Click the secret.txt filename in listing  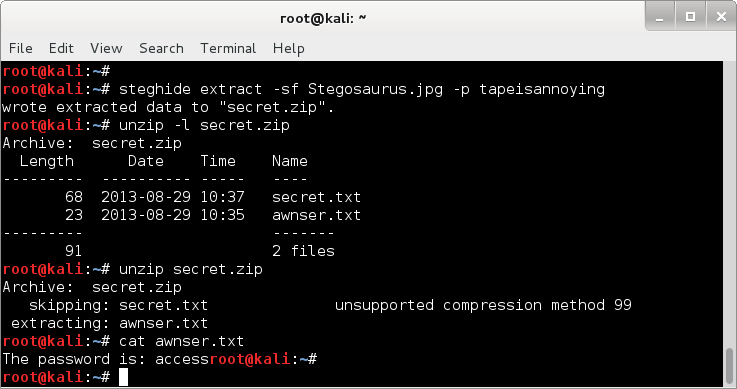pyautogui.click(x=316, y=197)
